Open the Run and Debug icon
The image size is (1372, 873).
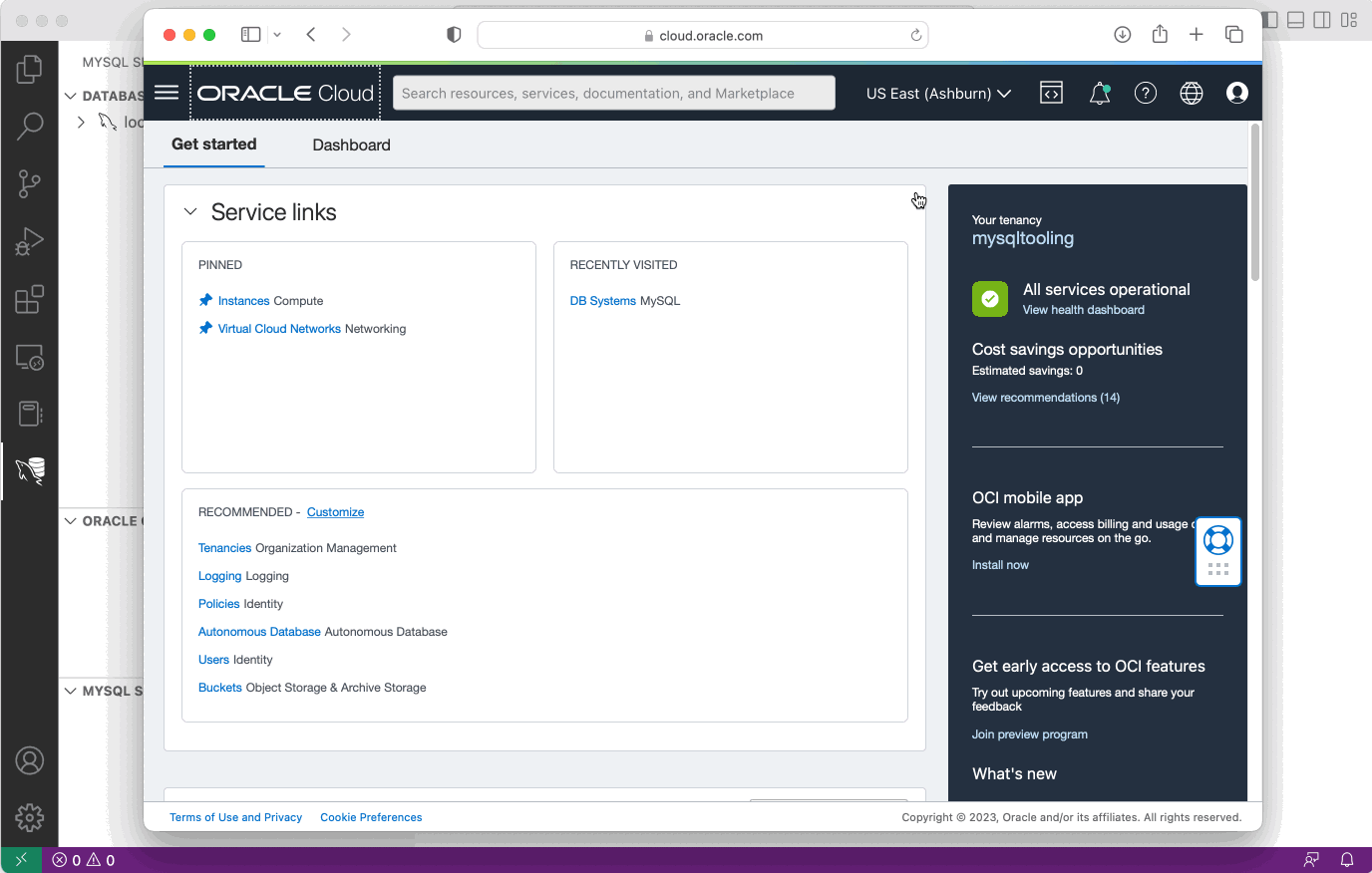(x=30, y=240)
